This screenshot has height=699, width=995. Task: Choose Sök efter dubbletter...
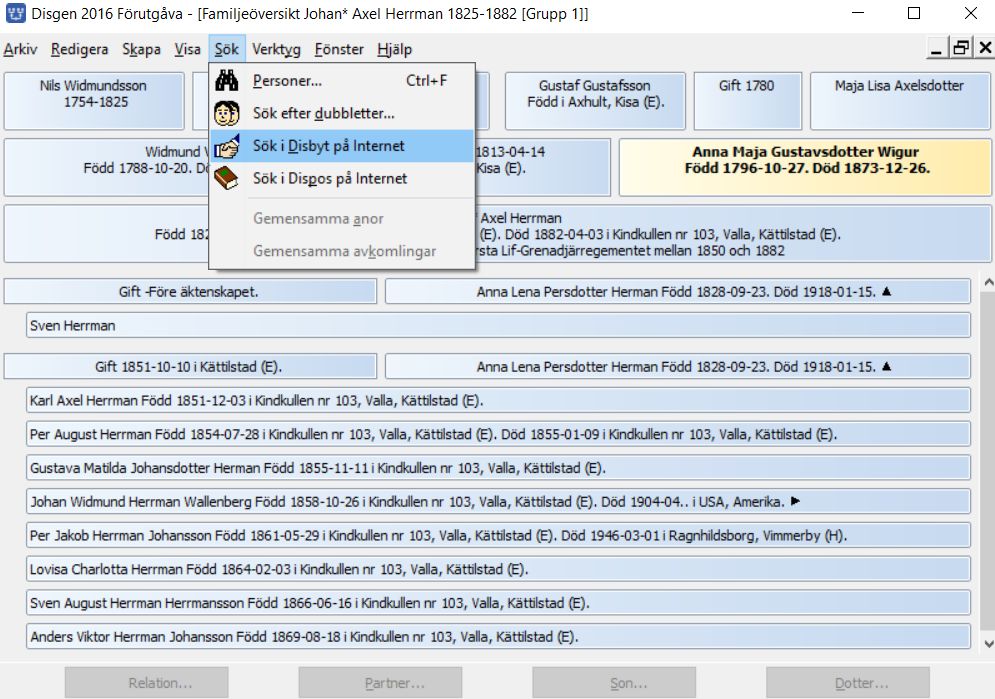[x=342, y=114]
